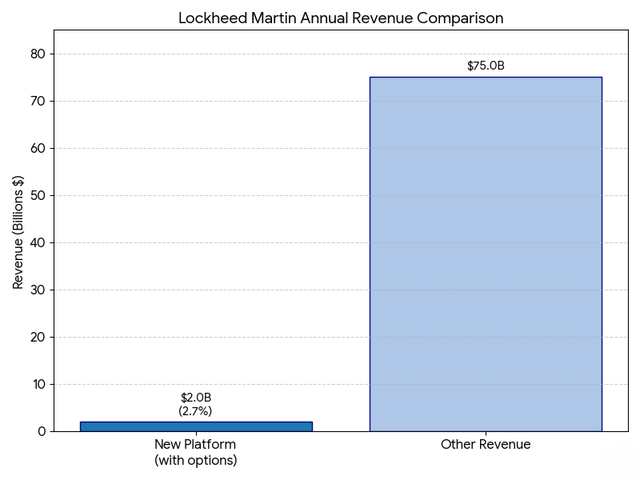
Task: Click the y-axis tick label '30'
Action: click(38, 290)
